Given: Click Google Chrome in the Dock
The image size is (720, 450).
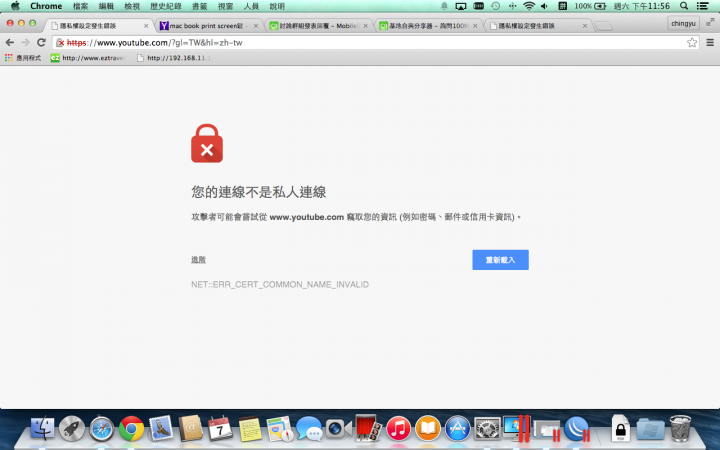Looking at the screenshot, I should (131, 429).
